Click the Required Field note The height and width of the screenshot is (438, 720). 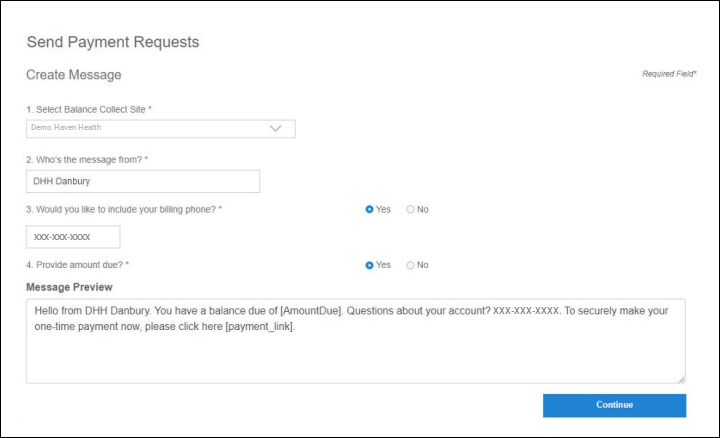[669, 74]
